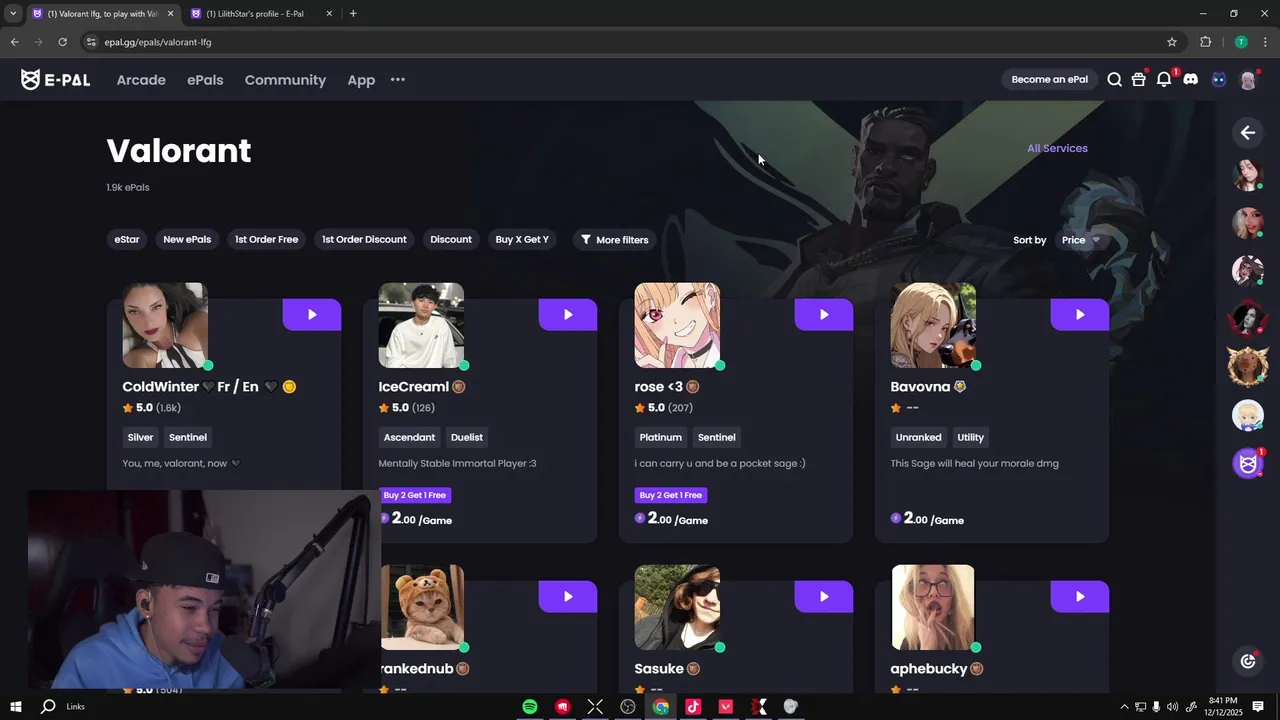The width and height of the screenshot is (1280, 720).
Task: Open the Community menu
Action: click(x=285, y=80)
